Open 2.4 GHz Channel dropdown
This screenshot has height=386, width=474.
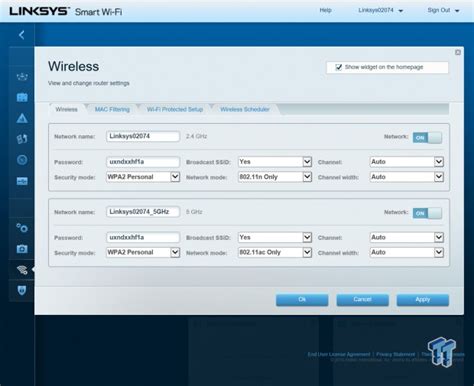(x=407, y=162)
